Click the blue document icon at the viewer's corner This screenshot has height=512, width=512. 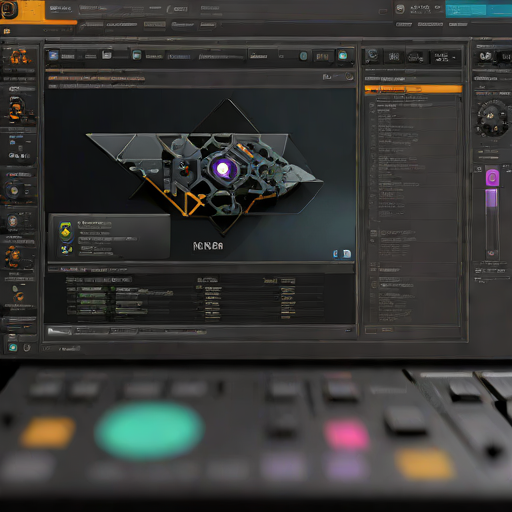(347, 254)
